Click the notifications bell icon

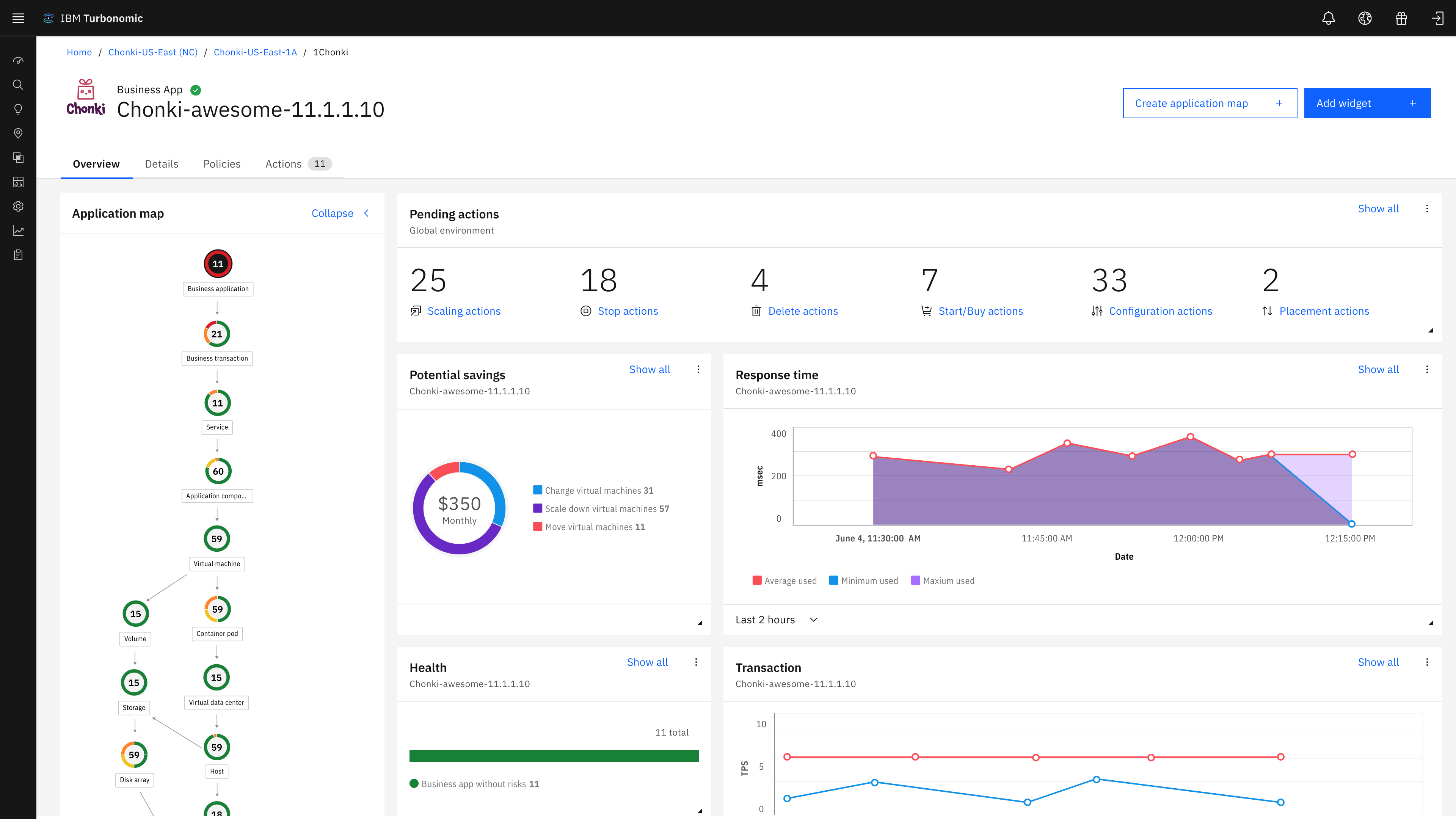click(x=1328, y=18)
